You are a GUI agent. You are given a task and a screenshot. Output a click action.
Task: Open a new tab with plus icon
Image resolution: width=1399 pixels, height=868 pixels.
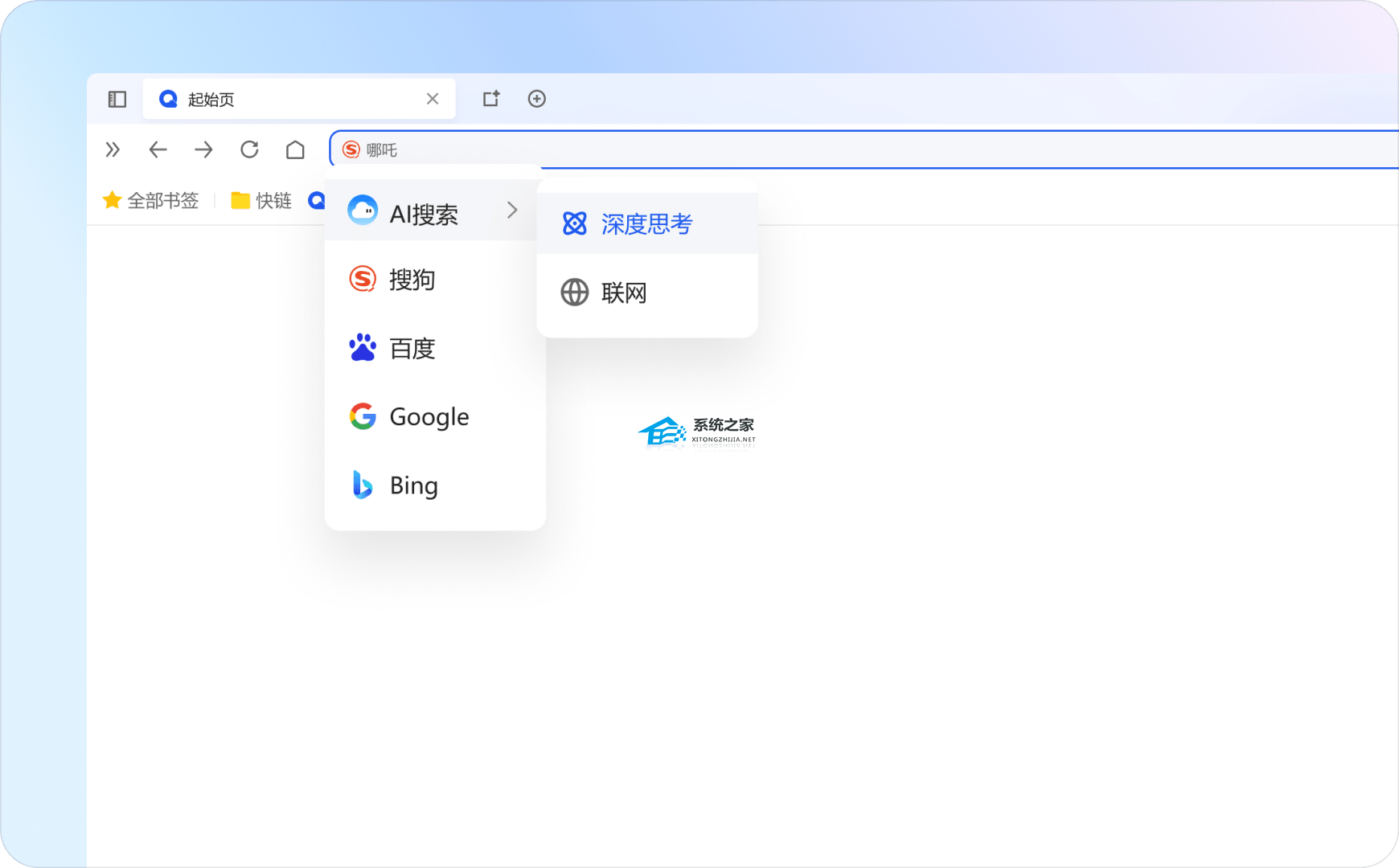click(537, 99)
